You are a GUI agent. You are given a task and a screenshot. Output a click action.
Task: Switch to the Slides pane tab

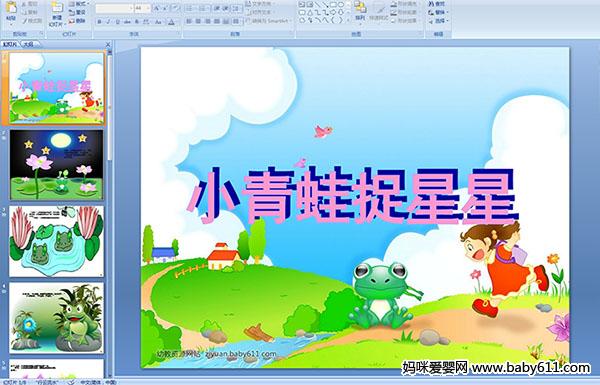(x=10, y=44)
